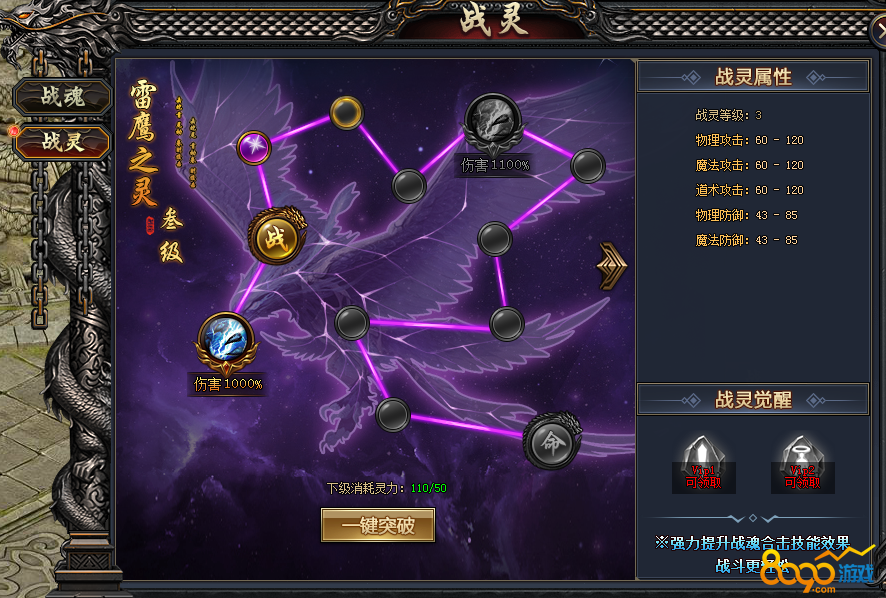
Task: Click the gold ring node at top
Action: (x=346, y=112)
